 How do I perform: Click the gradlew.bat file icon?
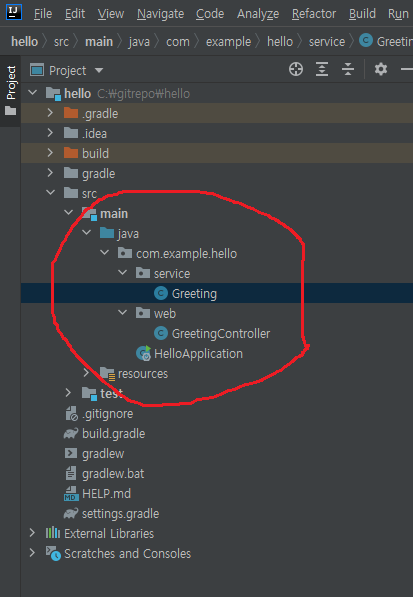click(71, 473)
